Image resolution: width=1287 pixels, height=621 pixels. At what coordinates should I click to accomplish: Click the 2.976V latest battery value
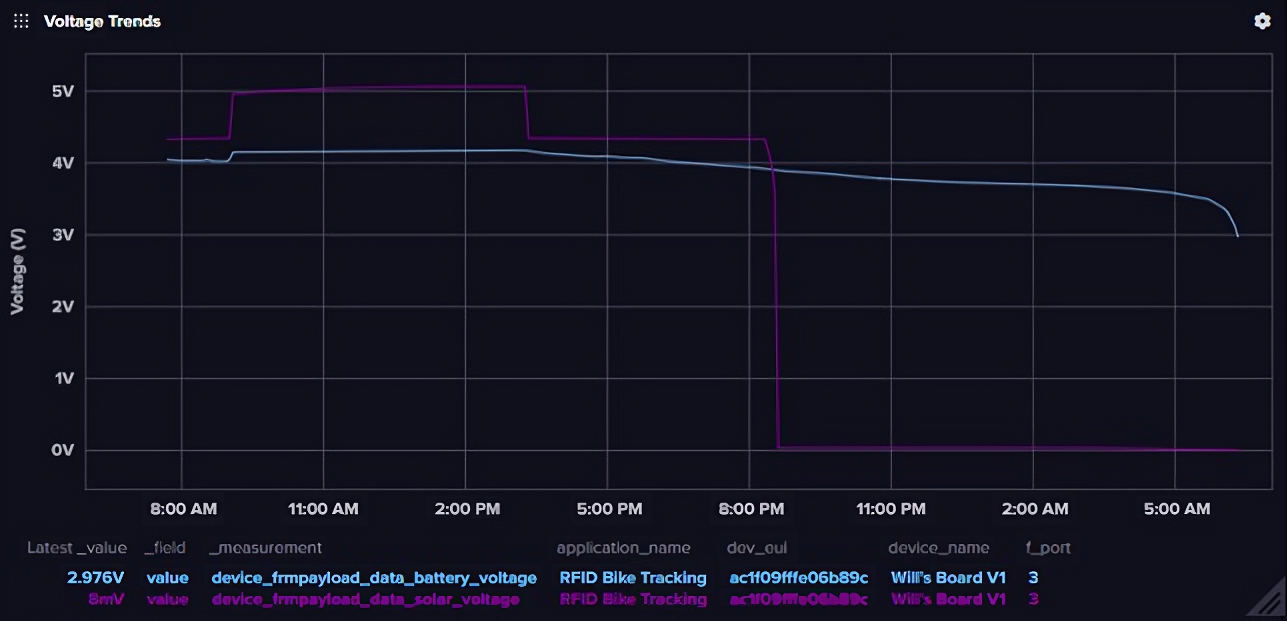coord(97,578)
